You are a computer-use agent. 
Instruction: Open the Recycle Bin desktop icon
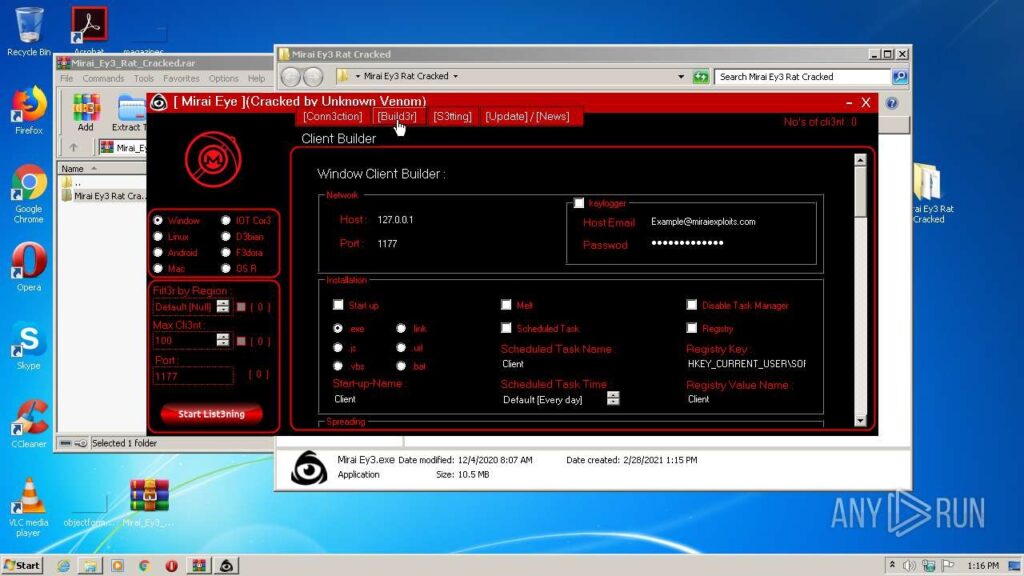click(28, 31)
